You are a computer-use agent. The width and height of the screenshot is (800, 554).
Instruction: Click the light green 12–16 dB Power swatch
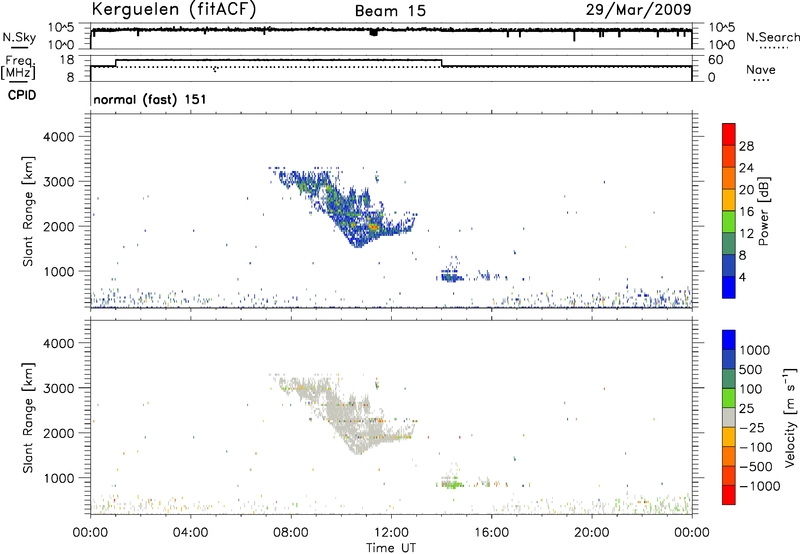tap(729, 221)
